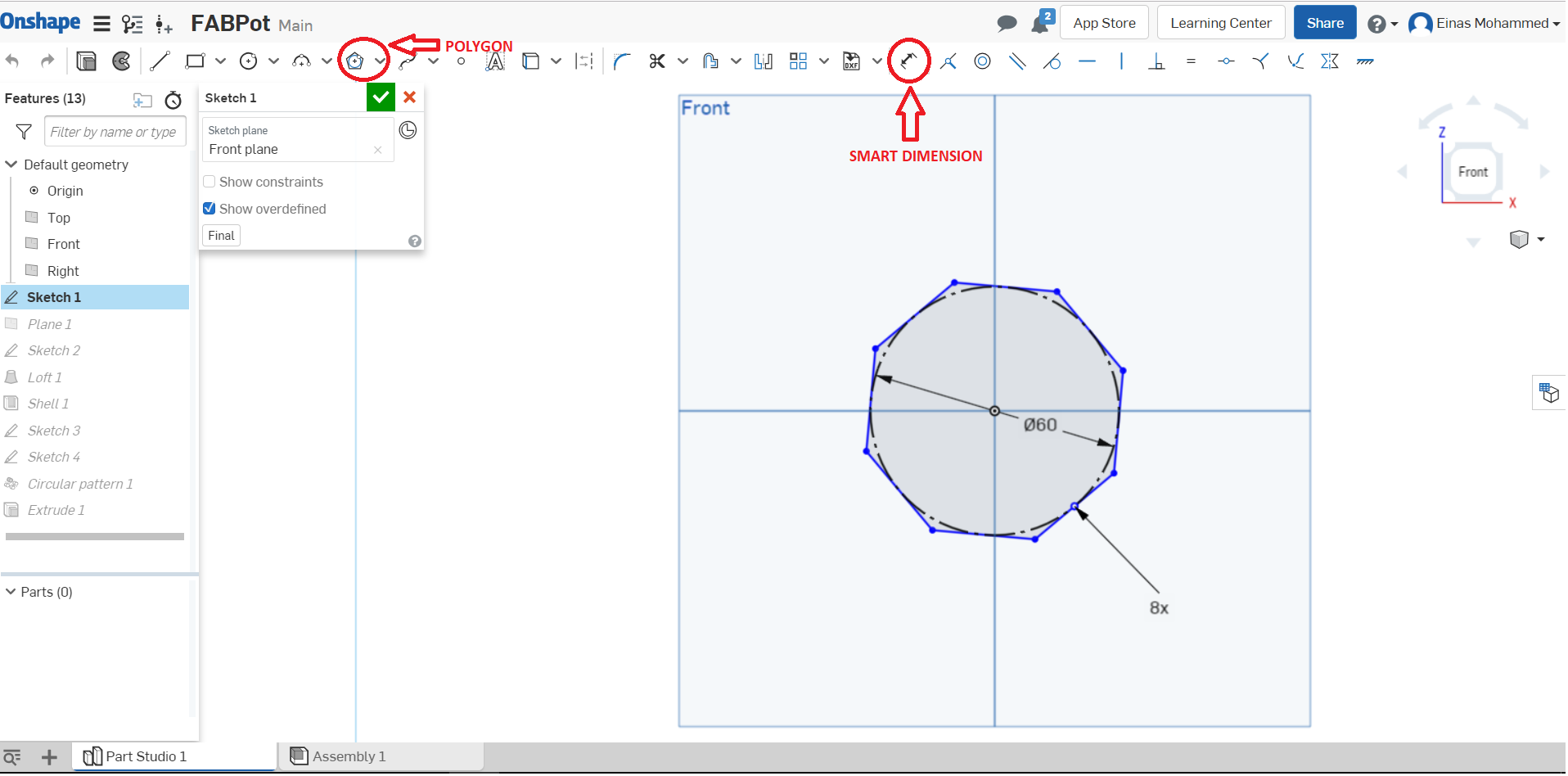This screenshot has height=776, width=1568.
Task: Open the Part Studio 1 tab
Action: click(175, 757)
